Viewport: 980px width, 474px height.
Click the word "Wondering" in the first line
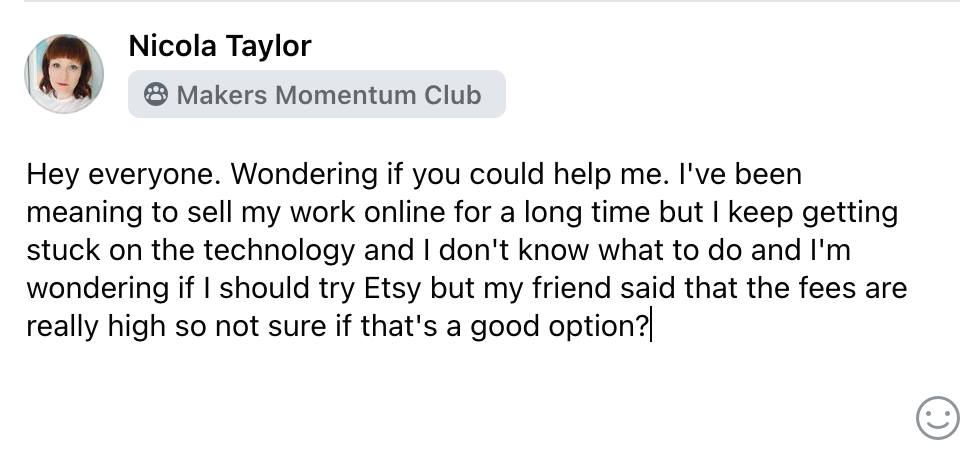pyautogui.click(x=305, y=174)
